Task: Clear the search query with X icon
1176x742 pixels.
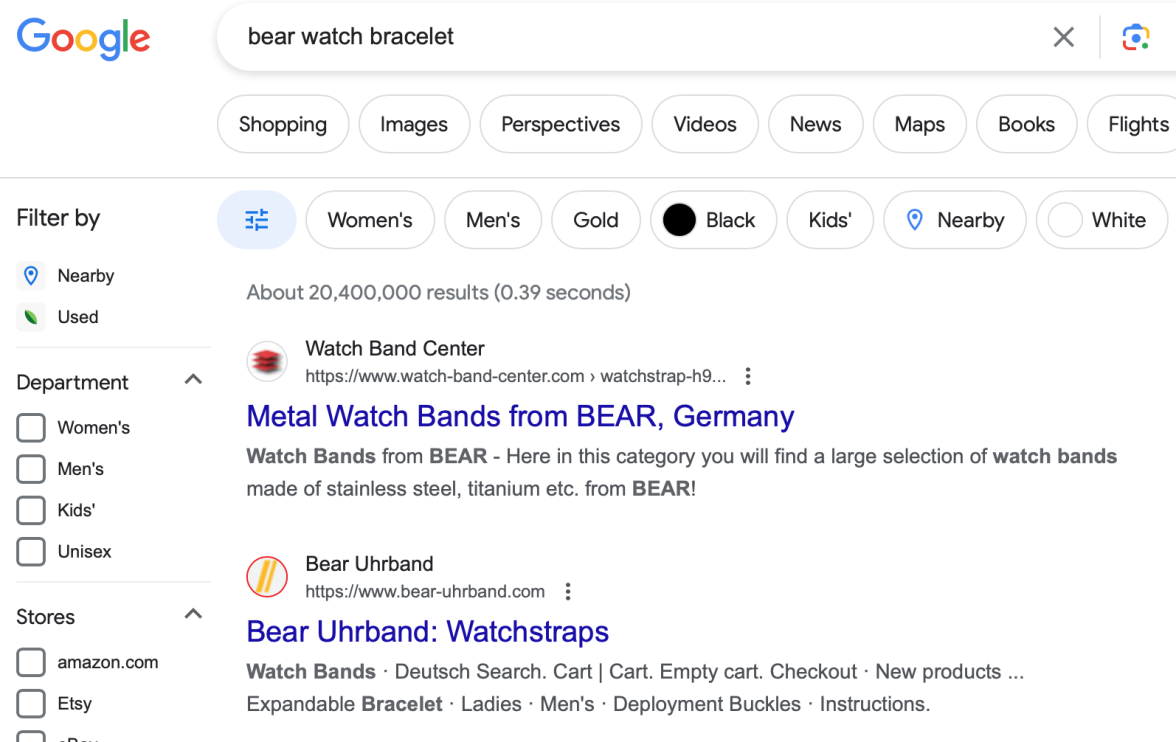Action: coord(1063,37)
